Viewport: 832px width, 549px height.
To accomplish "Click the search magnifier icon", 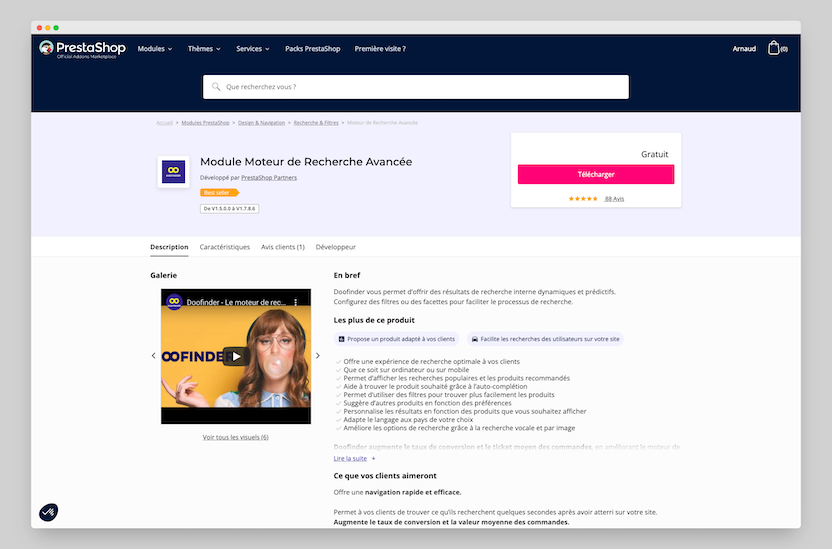I will click(216, 86).
